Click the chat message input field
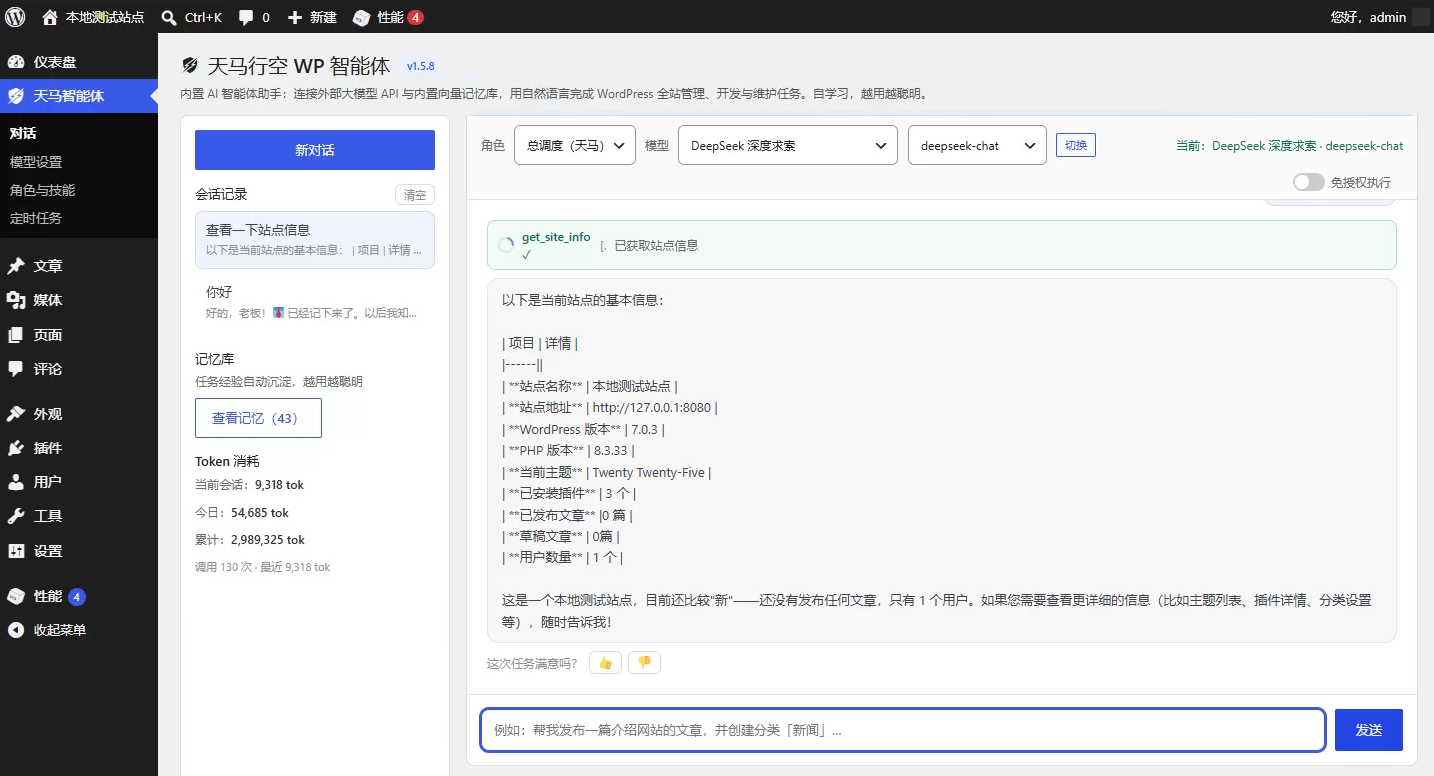Screen dimensions: 1434x776 pyautogui.click(x=903, y=730)
